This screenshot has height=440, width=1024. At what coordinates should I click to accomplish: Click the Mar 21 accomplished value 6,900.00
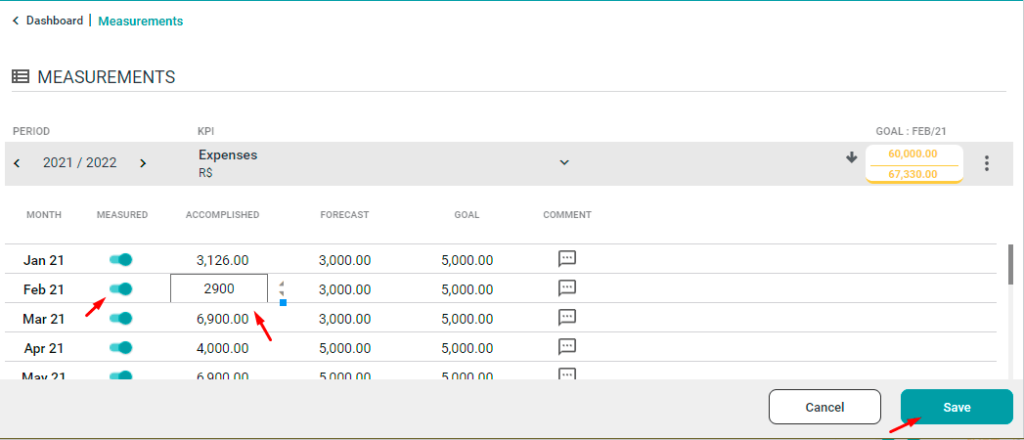point(222,319)
